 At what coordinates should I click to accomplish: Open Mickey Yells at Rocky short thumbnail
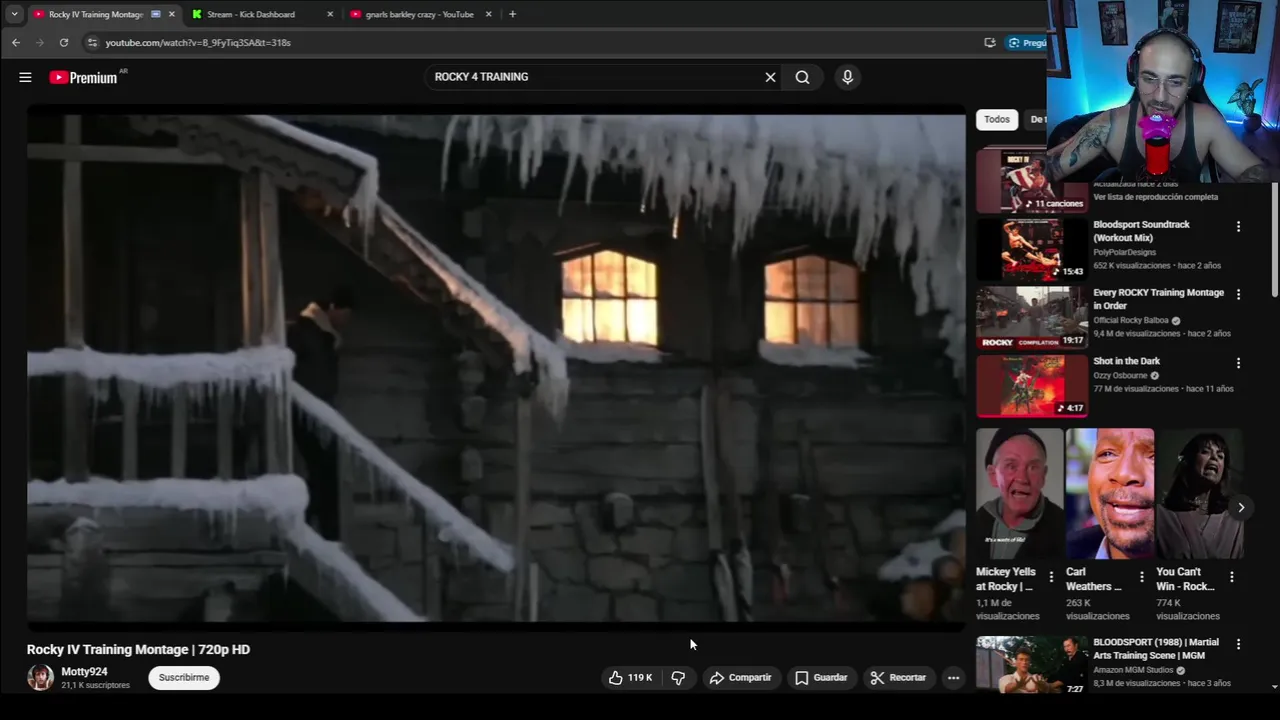(x=1019, y=493)
